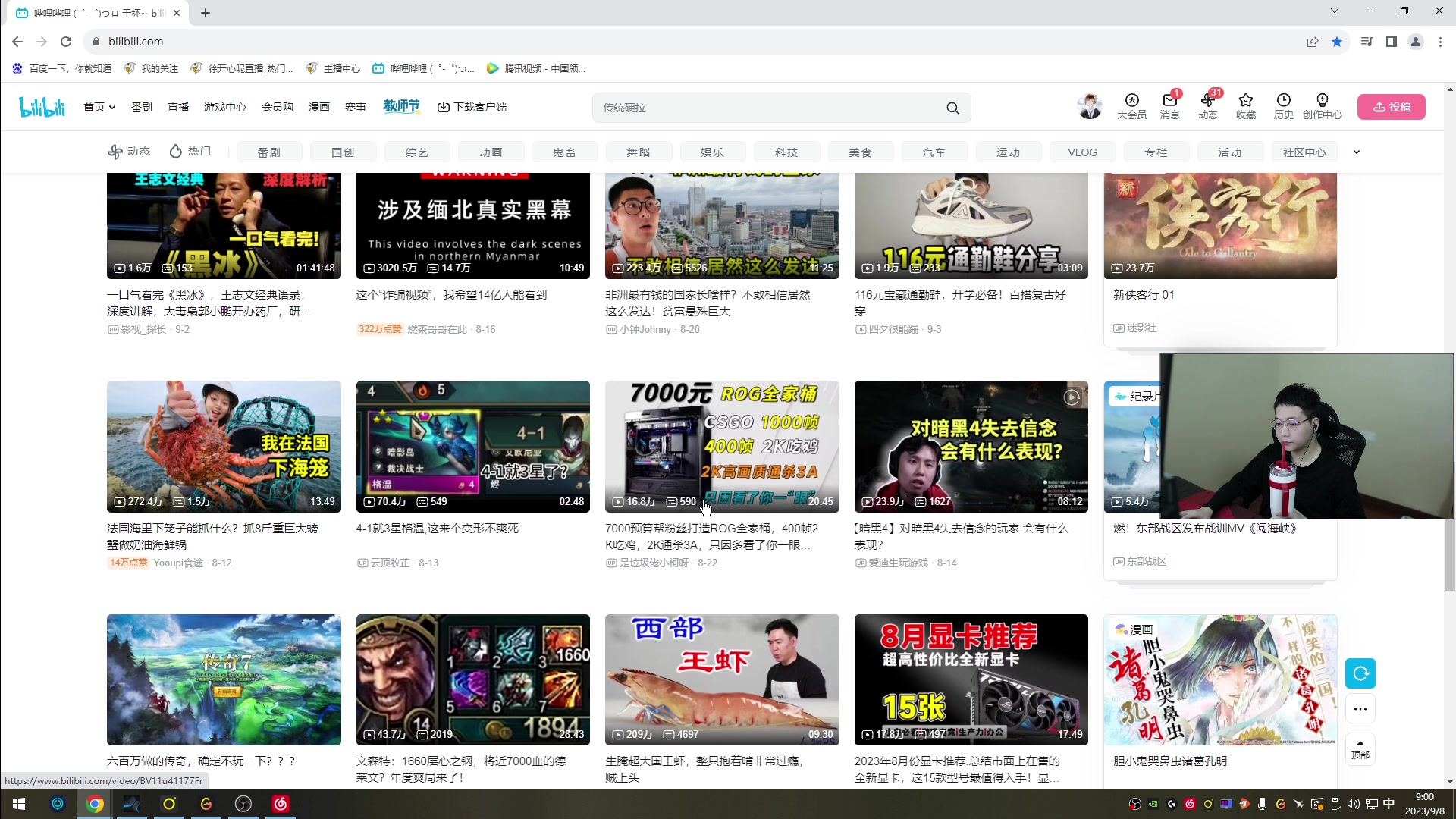The image size is (1456, 819).
Task: Expand more categories chevron
Action: pos(1357,152)
